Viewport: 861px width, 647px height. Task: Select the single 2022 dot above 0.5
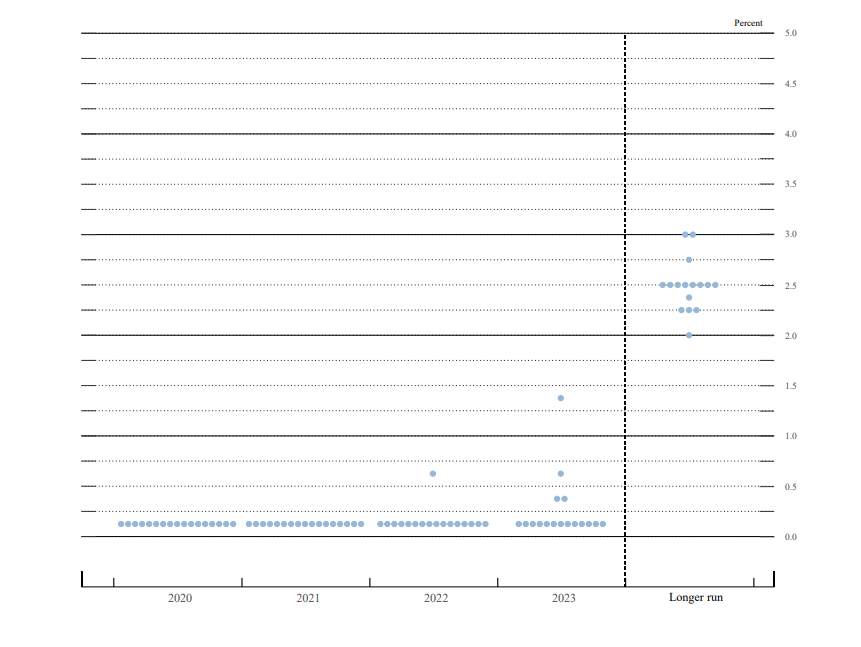(x=433, y=473)
